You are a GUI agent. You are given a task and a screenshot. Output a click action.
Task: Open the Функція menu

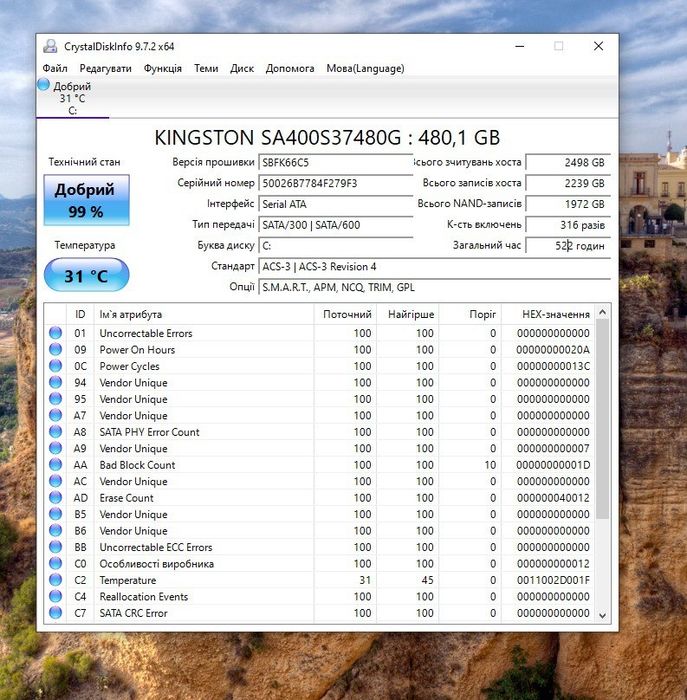pos(162,68)
